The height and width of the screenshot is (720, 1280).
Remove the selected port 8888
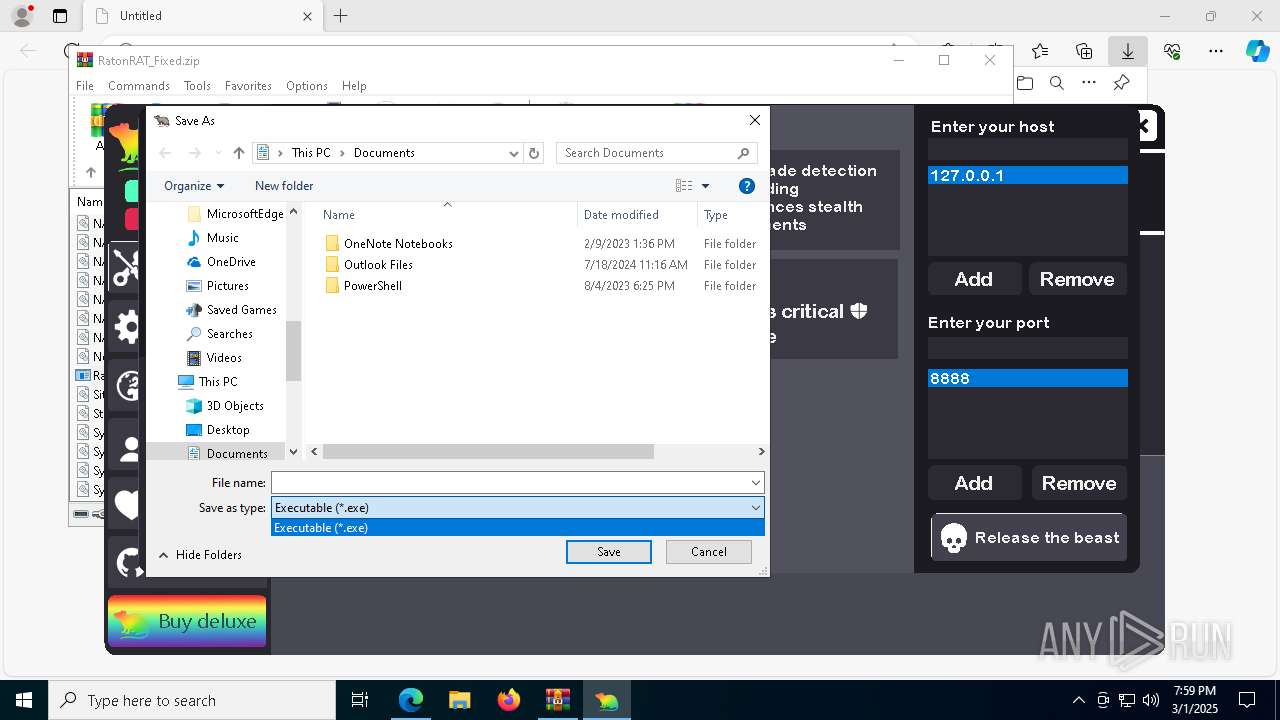point(1079,483)
